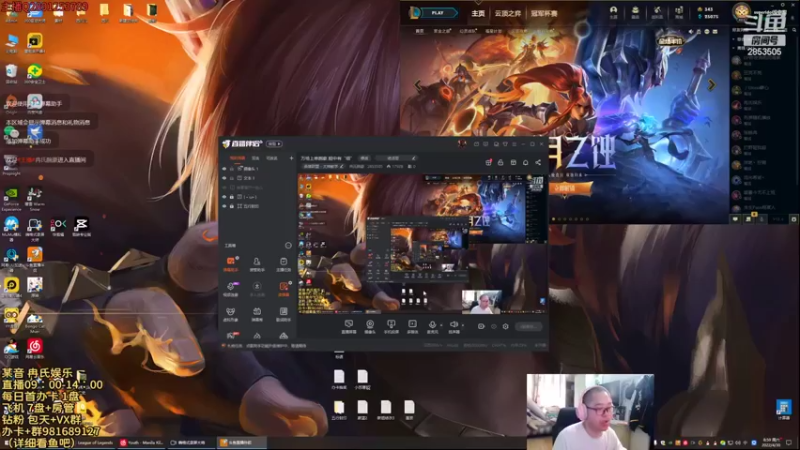Switch to League of Legends in taskbar

point(95,442)
